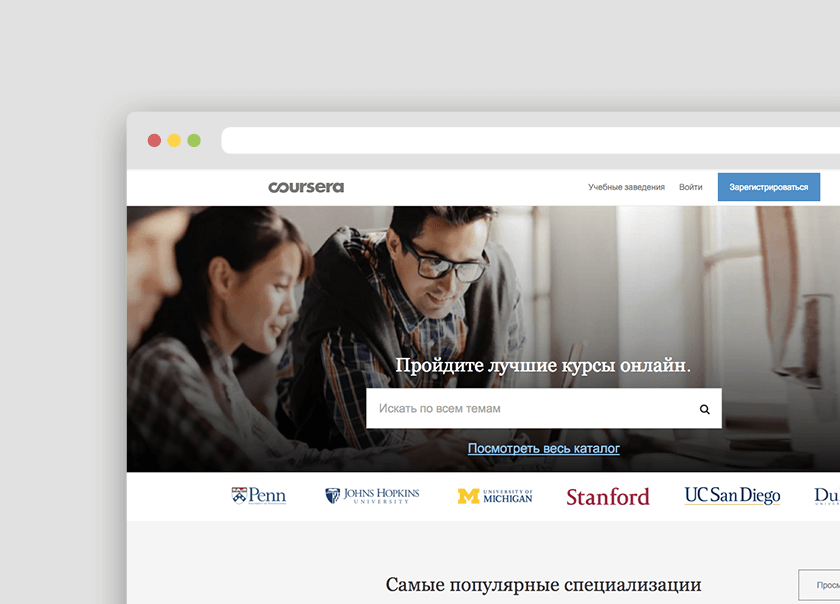Select the Самые популярные специализации heading

[543, 585]
